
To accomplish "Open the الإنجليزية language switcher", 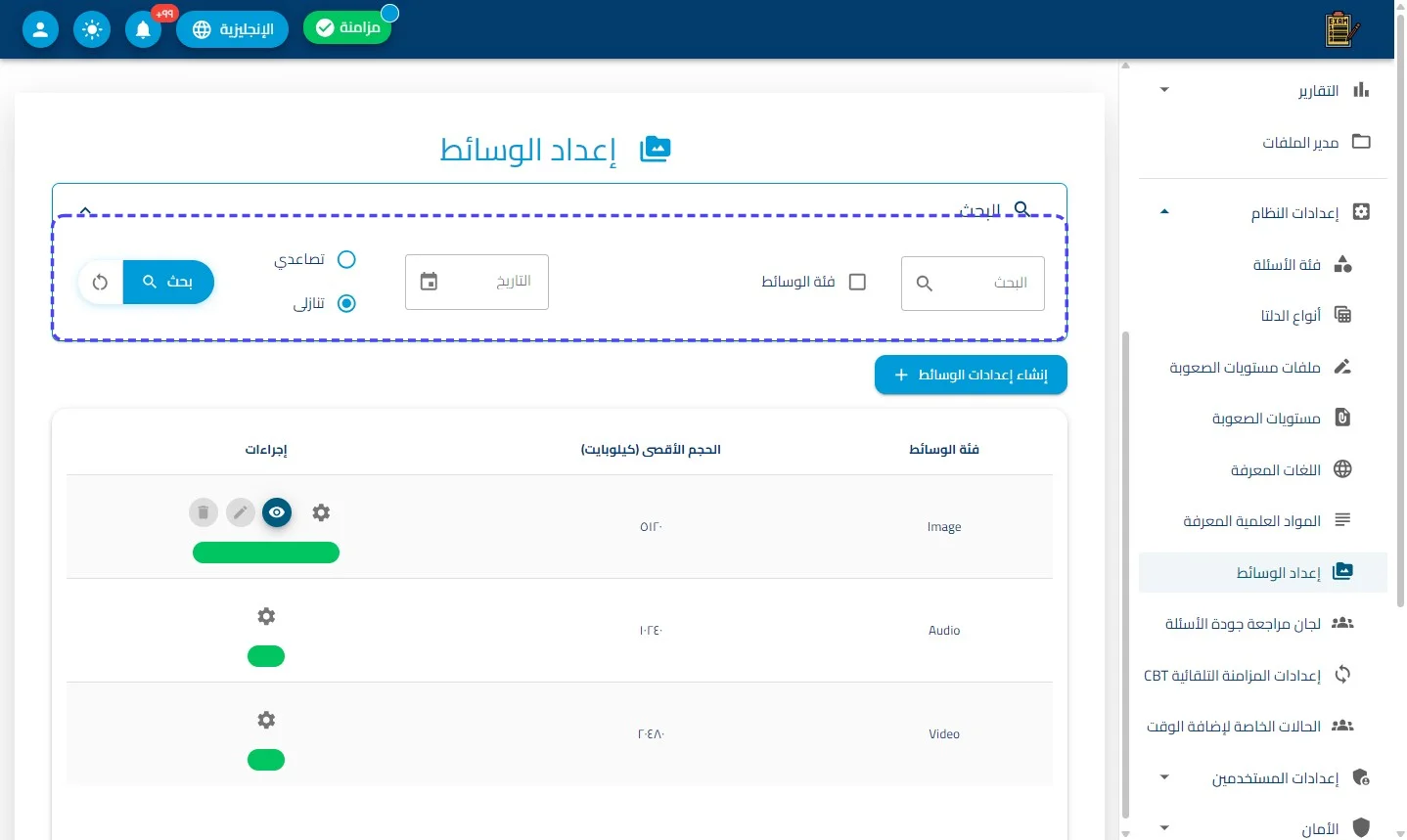I will (x=232, y=29).
